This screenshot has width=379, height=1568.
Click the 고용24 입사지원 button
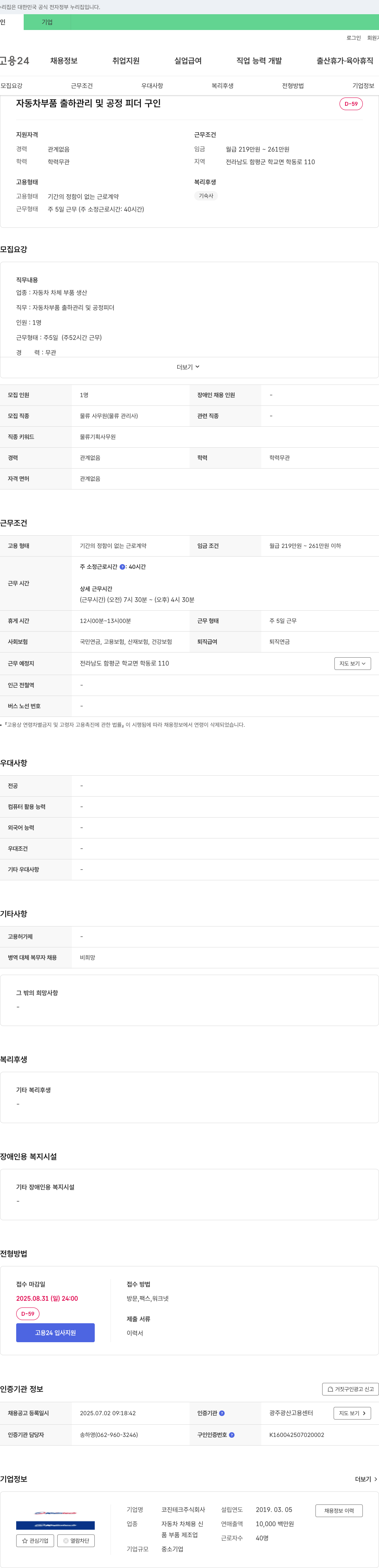pyautogui.click(x=55, y=1332)
